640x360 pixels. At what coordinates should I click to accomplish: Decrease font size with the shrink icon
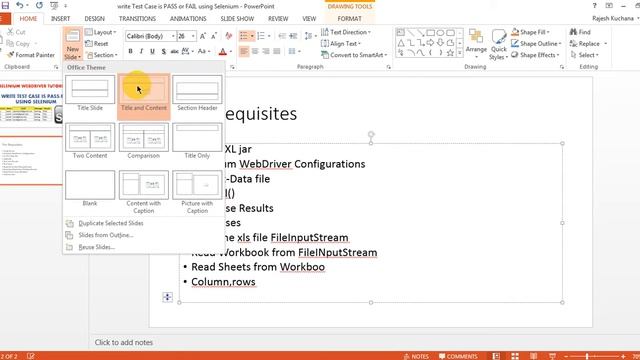(214, 36)
